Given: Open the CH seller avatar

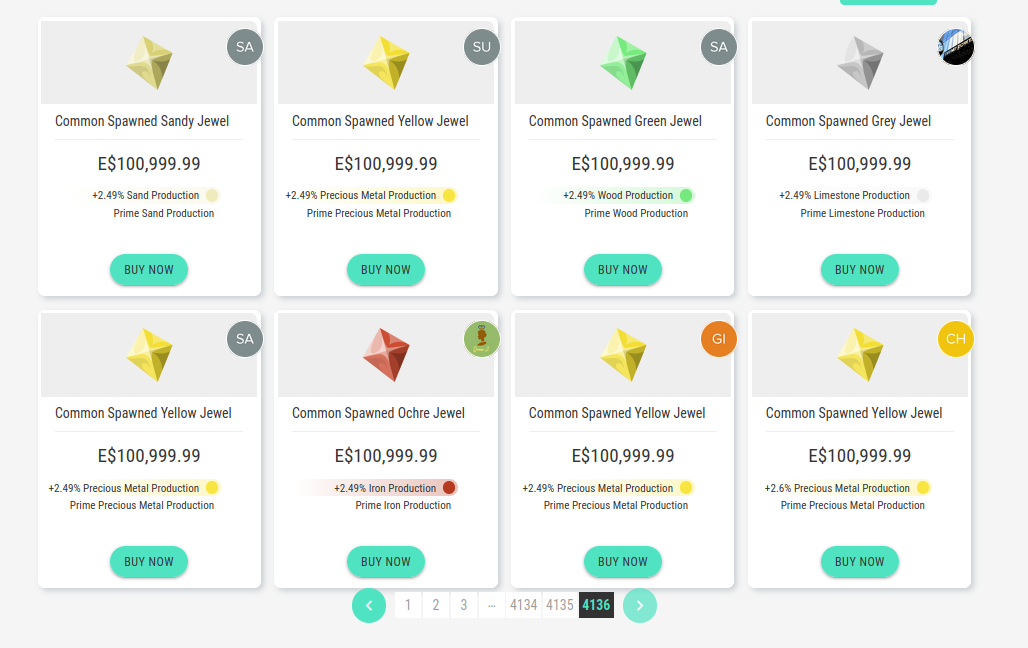Looking at the screenshot, I should coord(956,339).
